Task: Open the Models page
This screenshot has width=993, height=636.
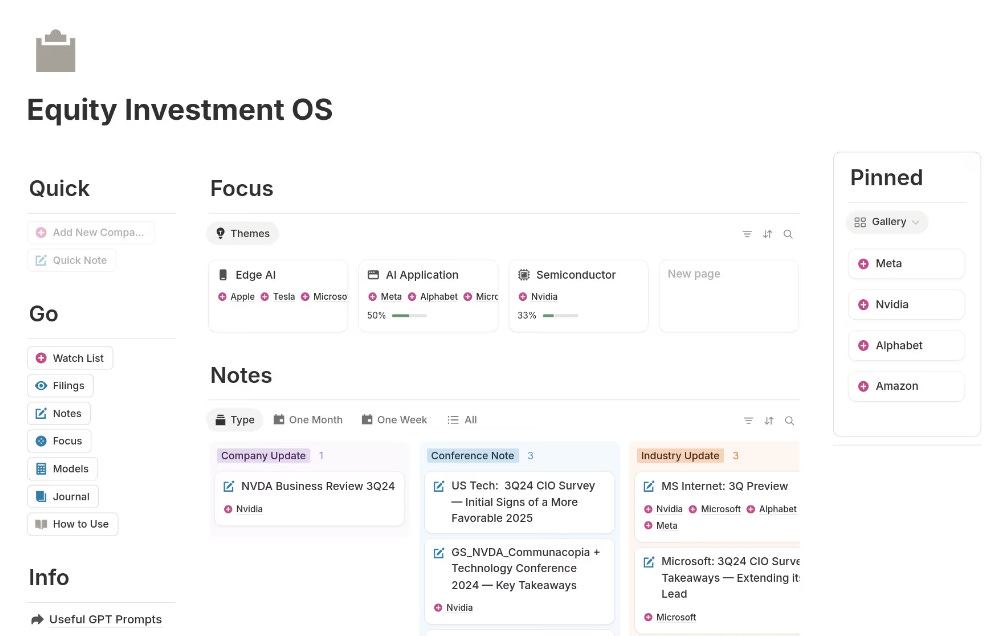Action: 62,469
